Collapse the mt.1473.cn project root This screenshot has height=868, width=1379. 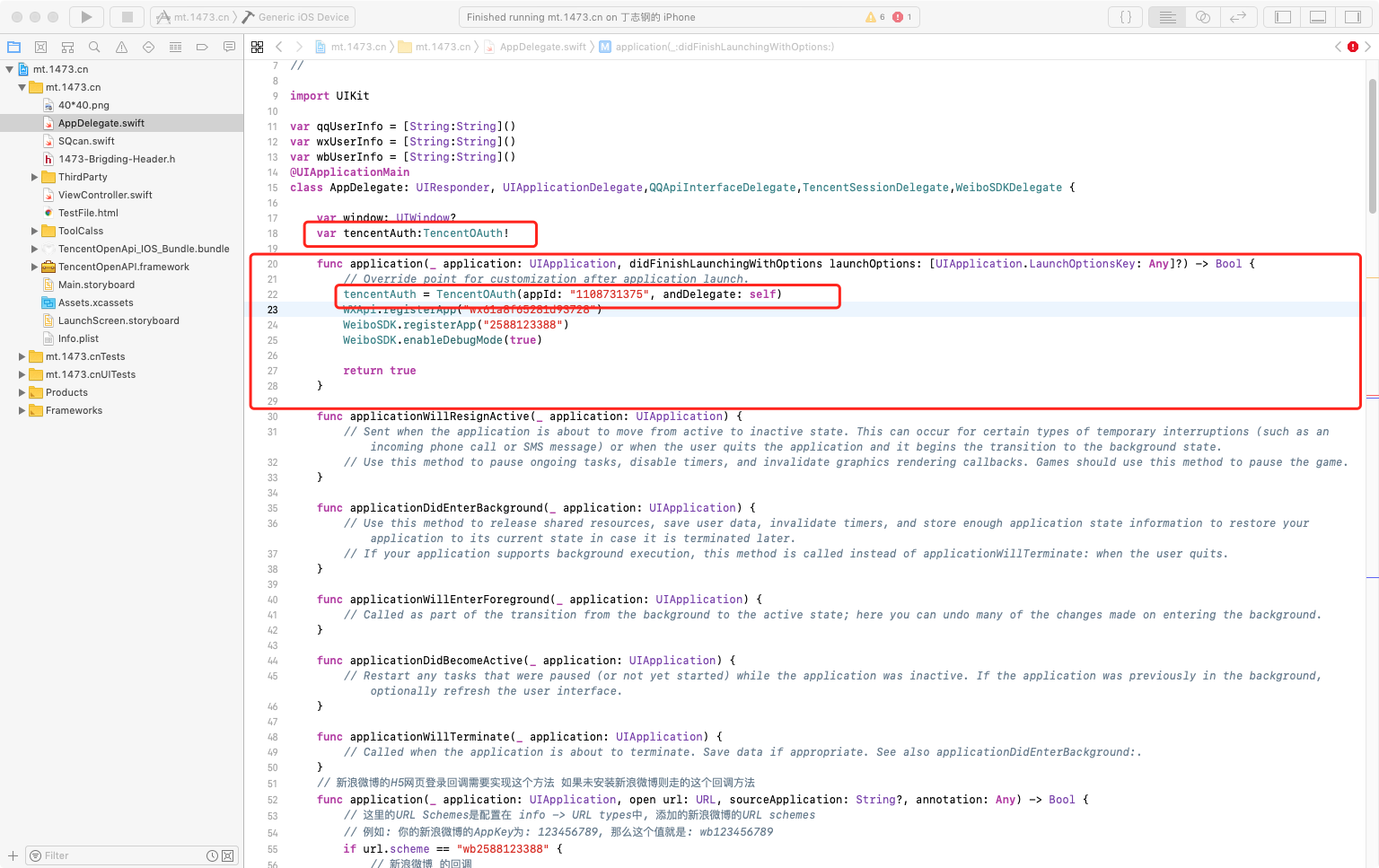[10, 69]
